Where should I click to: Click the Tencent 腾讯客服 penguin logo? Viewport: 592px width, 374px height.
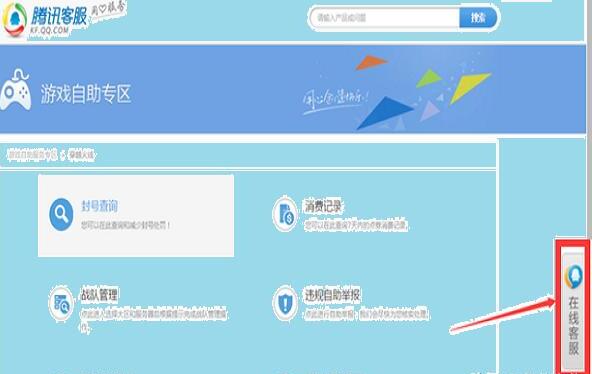tap(15, 19)
